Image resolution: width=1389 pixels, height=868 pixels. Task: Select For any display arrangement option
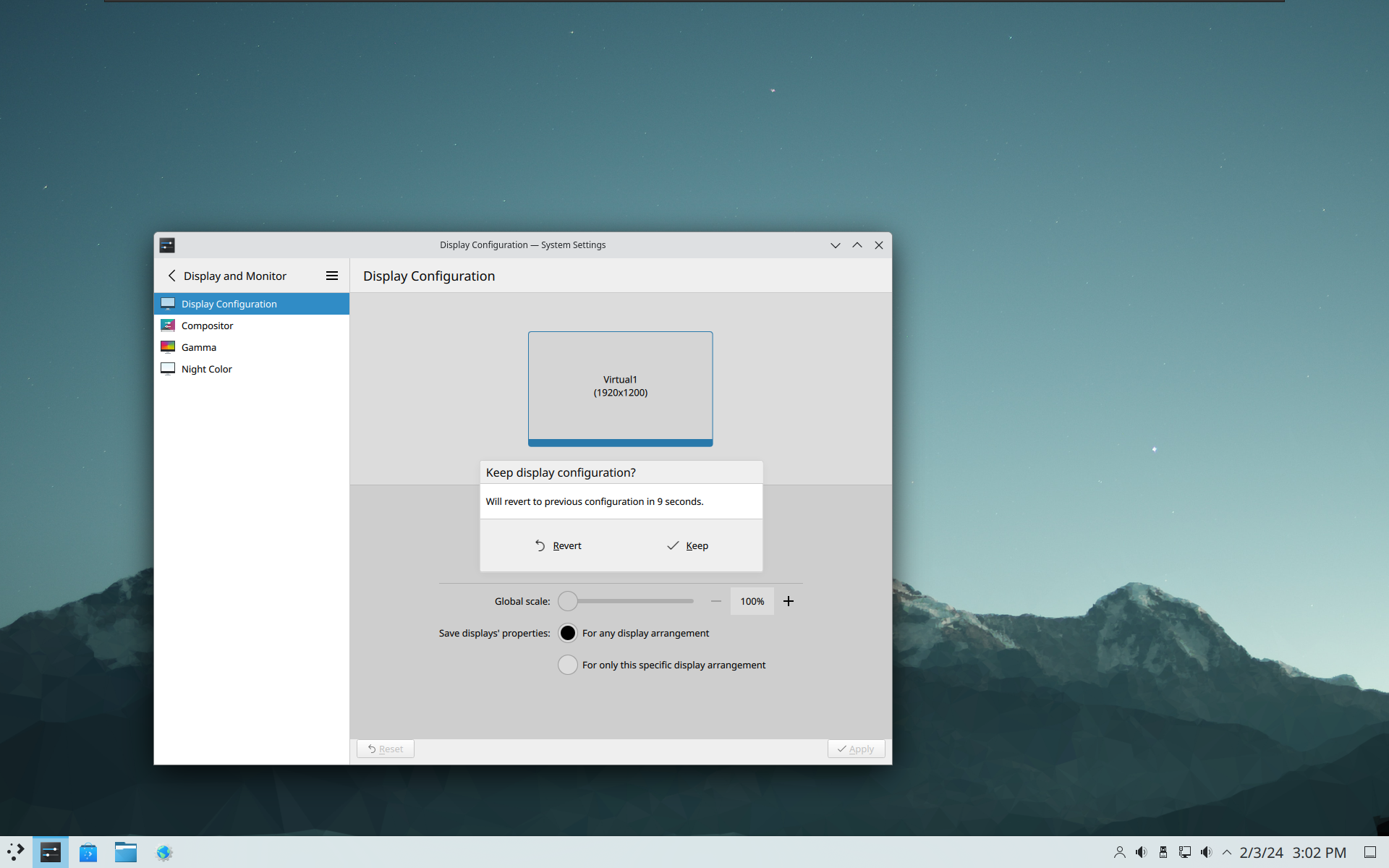[568, 633]
